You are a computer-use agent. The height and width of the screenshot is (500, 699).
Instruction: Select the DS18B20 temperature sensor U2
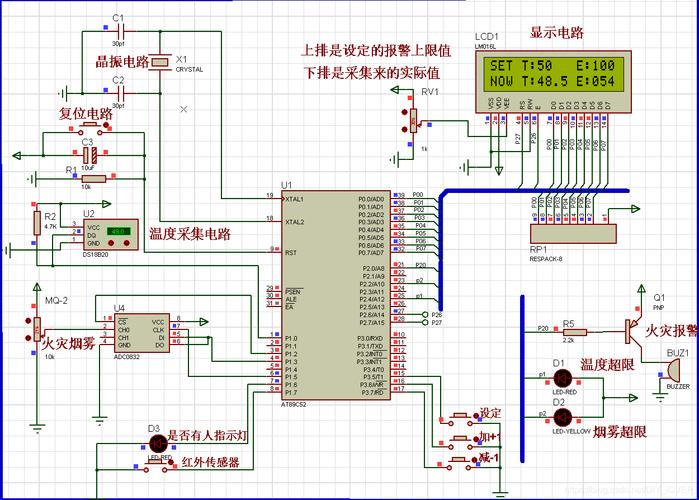pos(111,234)
